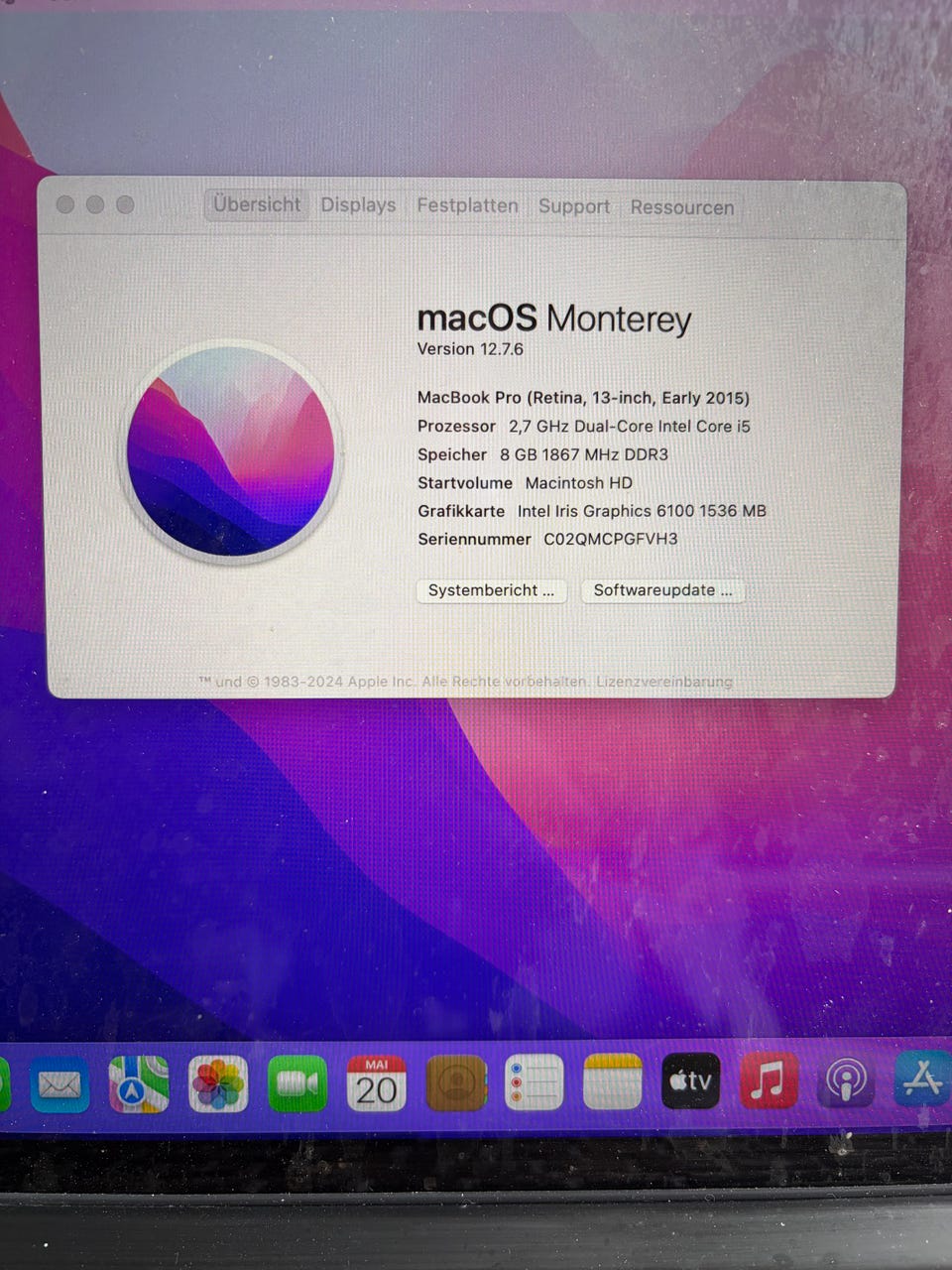Image resolution: width=952 pixels, height=1270 pixels.
Task: Open Calendar showing MAI 20
Action: coord(376,1083)
